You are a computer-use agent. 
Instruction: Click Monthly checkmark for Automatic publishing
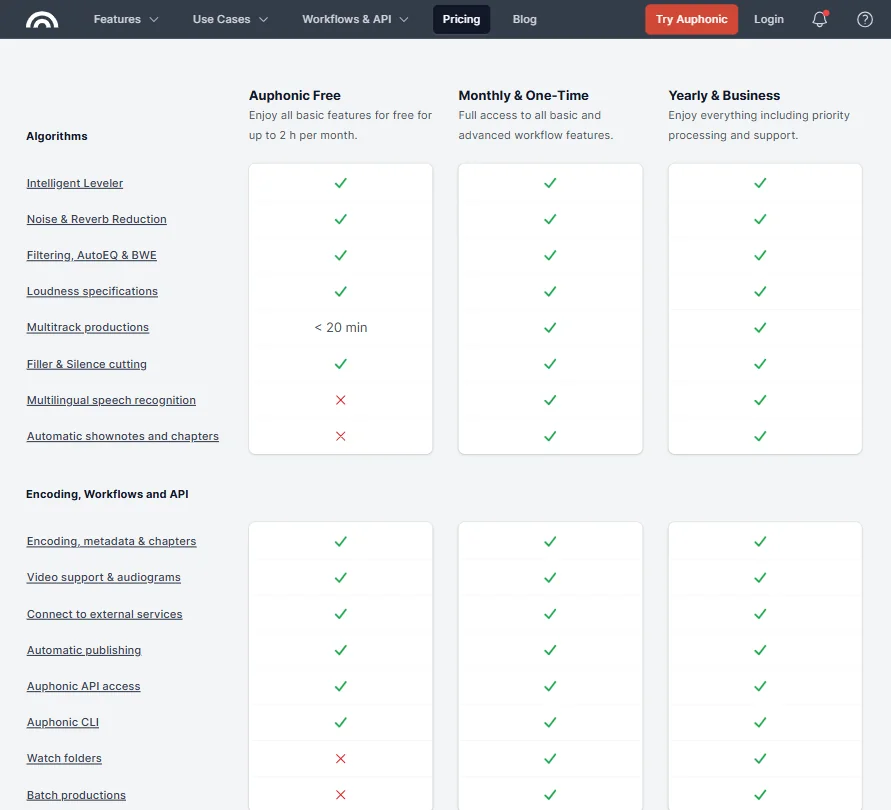pos(550,650)
